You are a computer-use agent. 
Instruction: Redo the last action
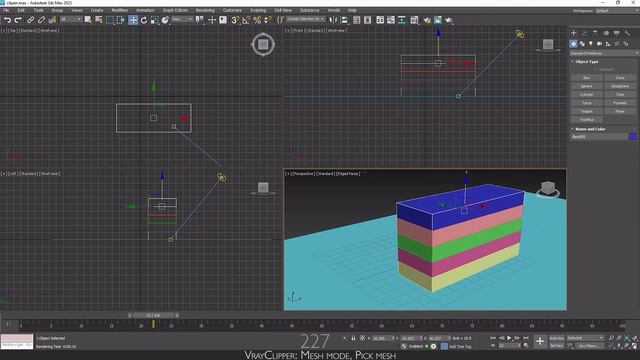point(18,20)
